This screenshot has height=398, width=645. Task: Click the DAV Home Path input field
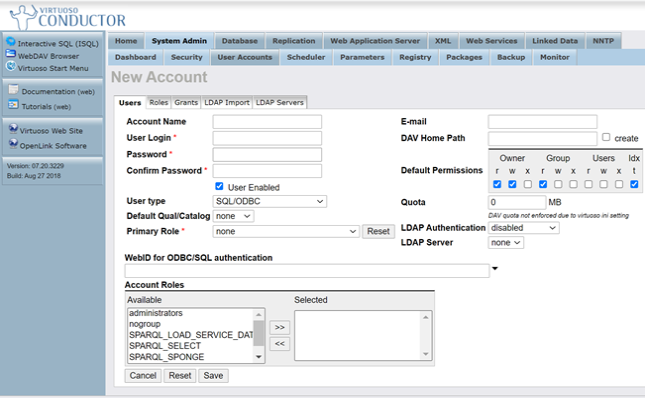click(x=543, y=139)
